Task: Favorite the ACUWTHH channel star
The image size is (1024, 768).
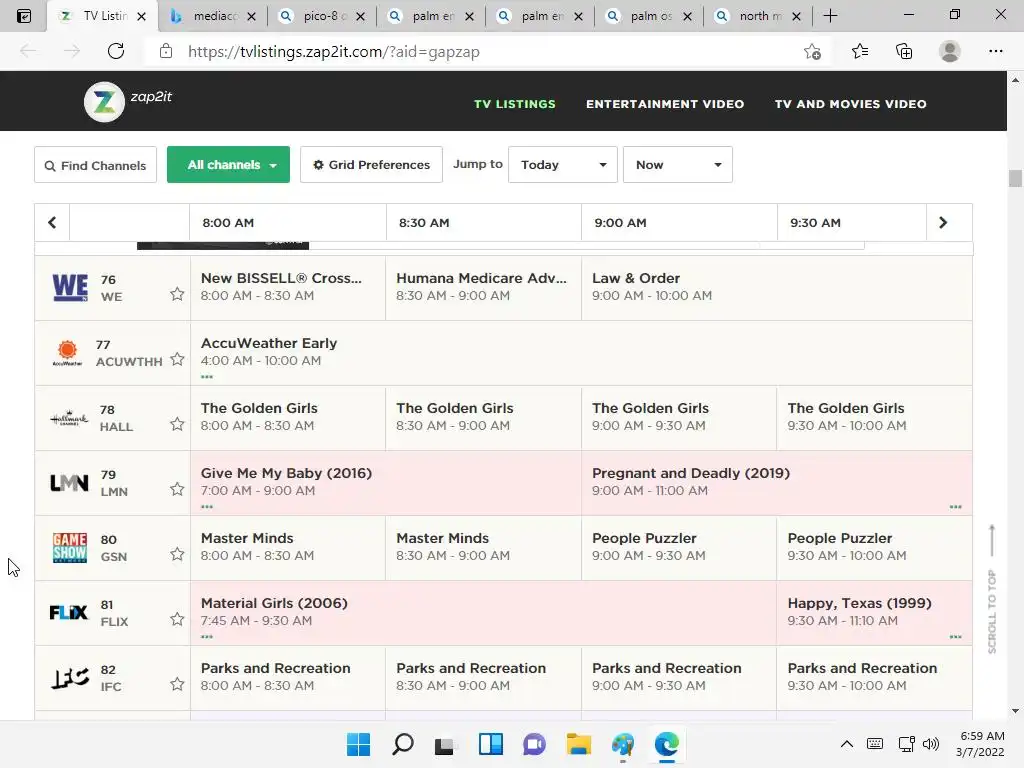Action: (x=177, y=359)
